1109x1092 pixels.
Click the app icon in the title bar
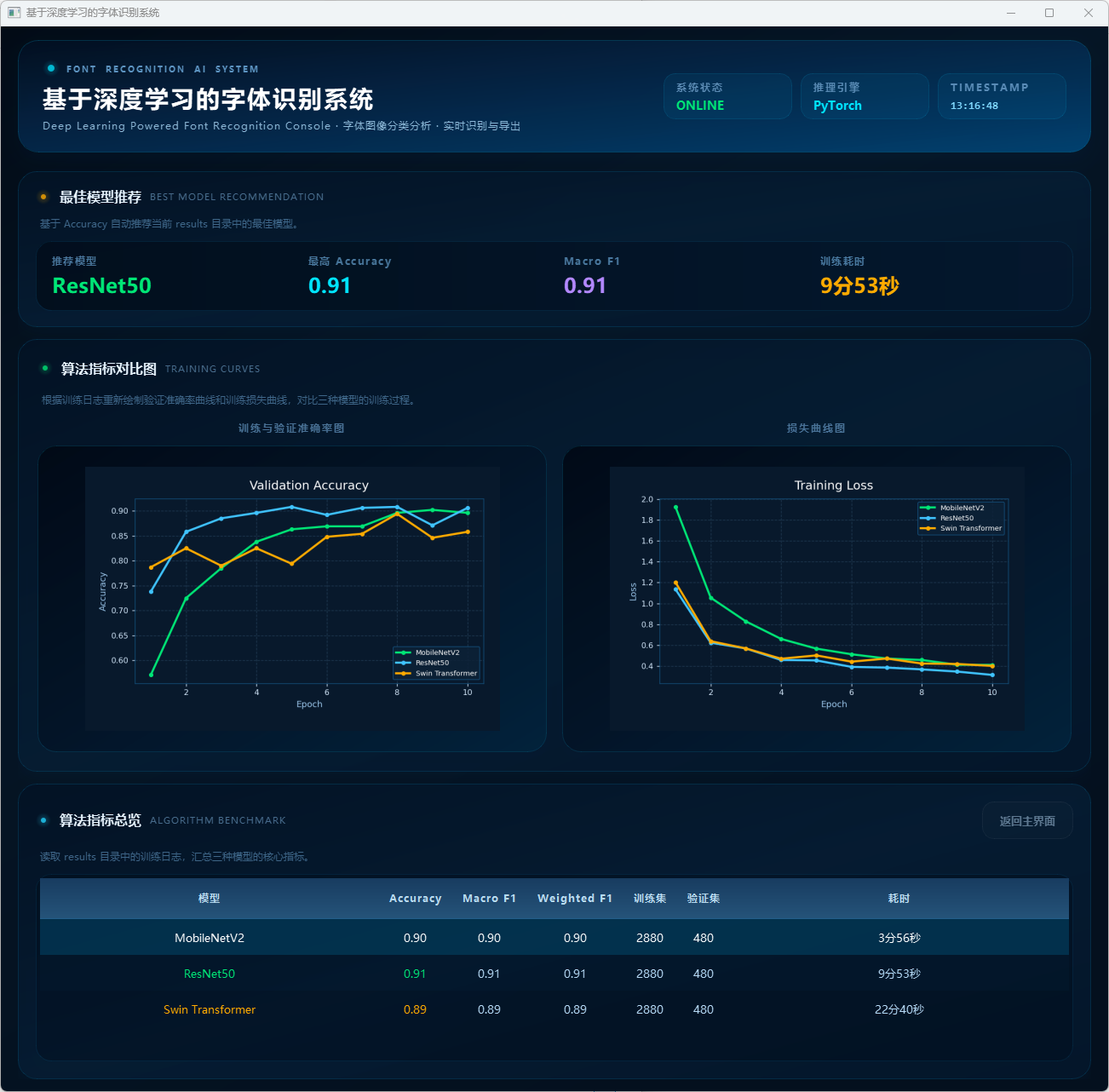[x=14, y=13]
